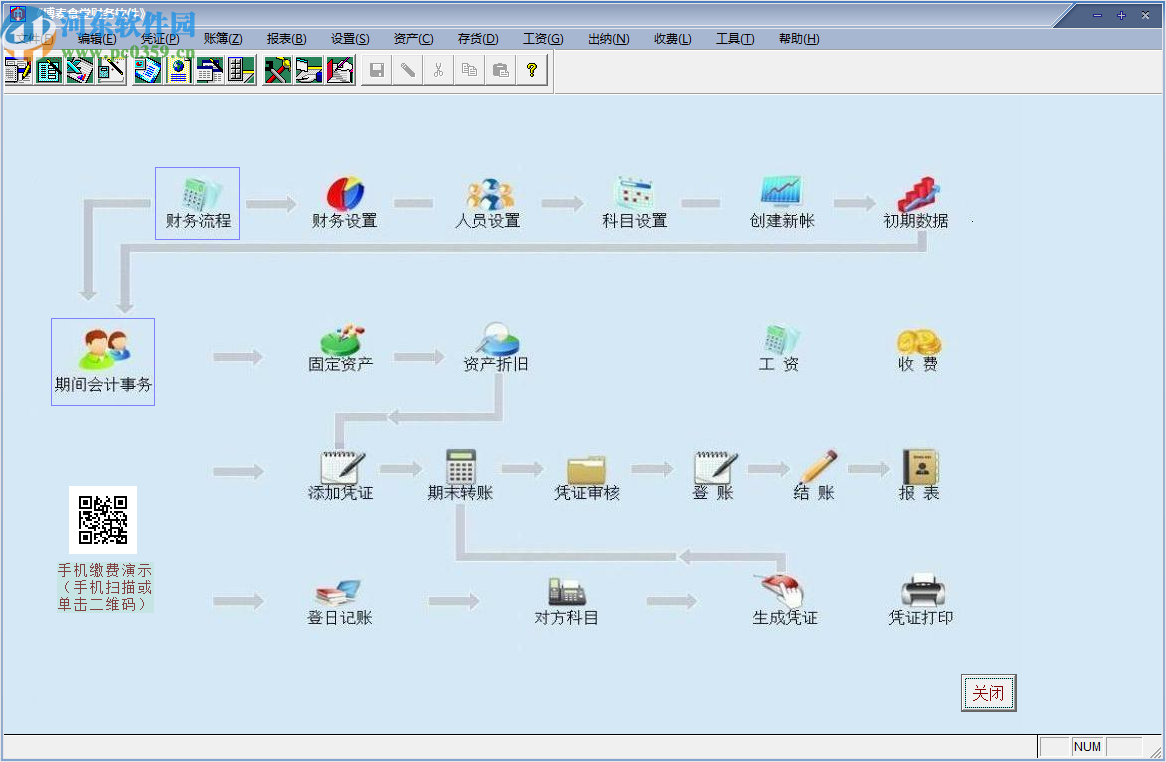Click the hand writing in book toolbar icon
Image resolution: width=1166 pixels, height=762 pixels.
(340, 70)
